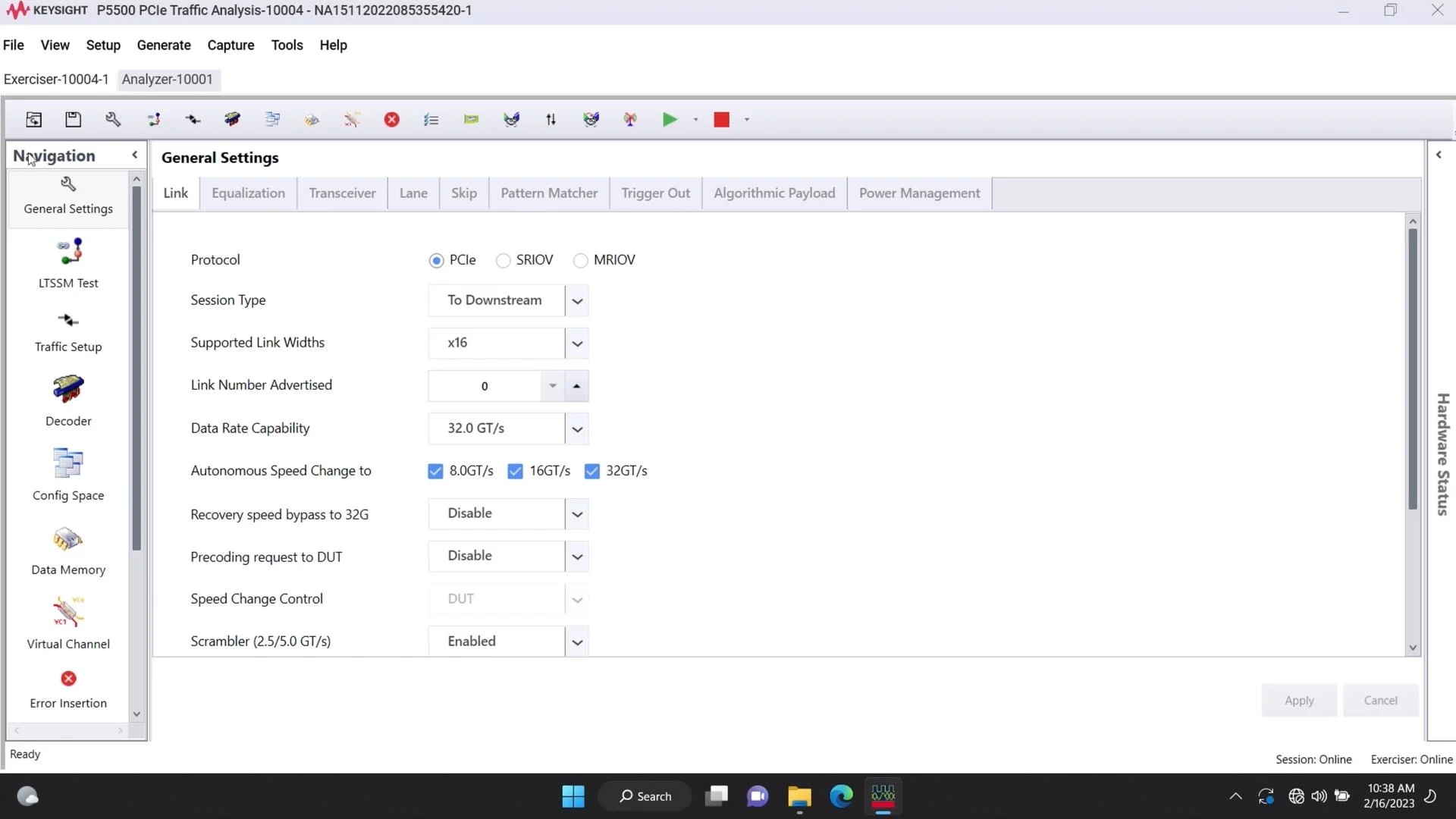Click the Navigation panel vertical scrollbar

coord(136,369)
